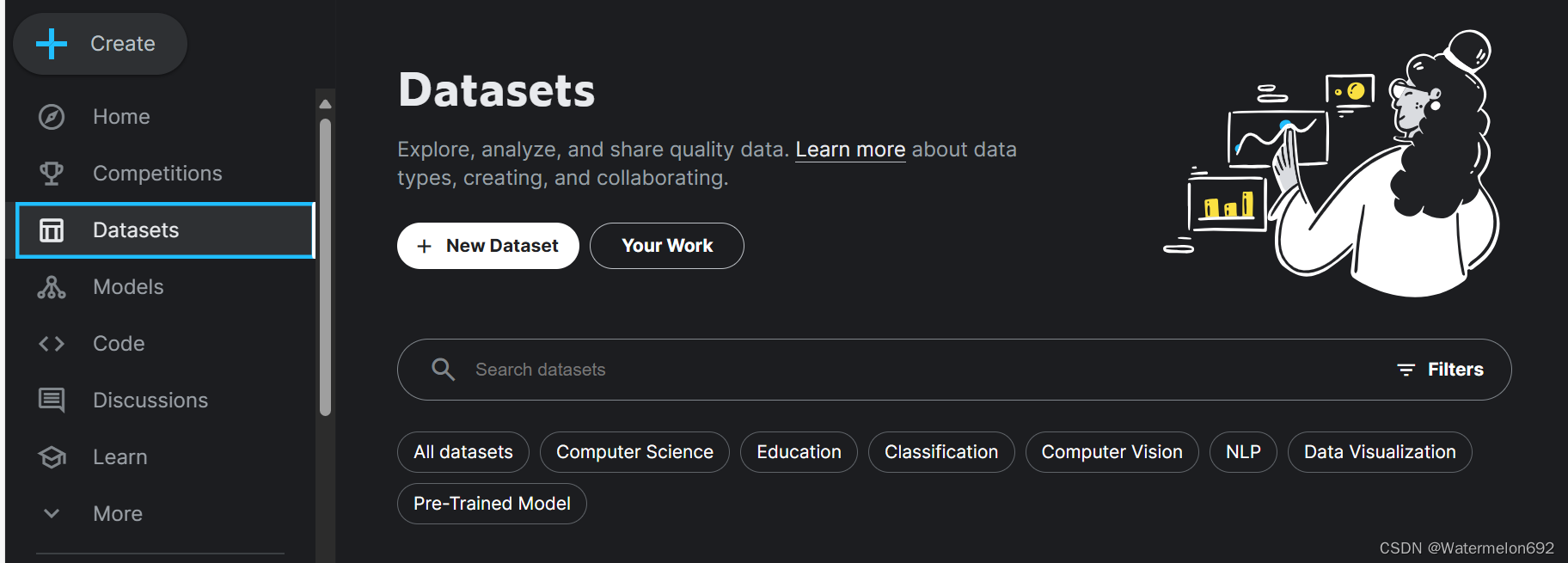Choose All datasets from the filter row
The image size is (1568, 563).
[x=462, y=451]
